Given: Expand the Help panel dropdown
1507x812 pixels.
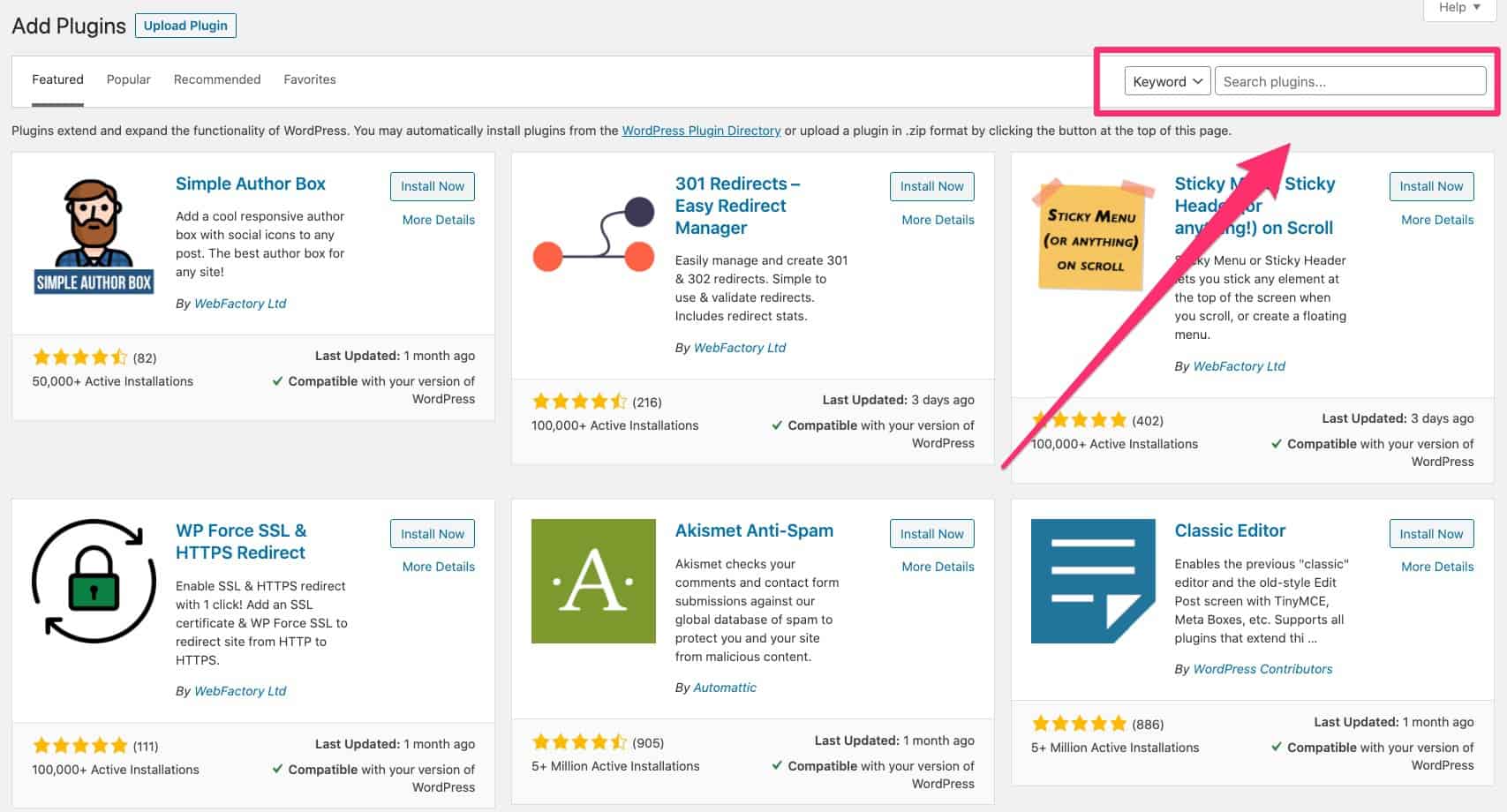Looking at the screenshot, I should 1459,8.
